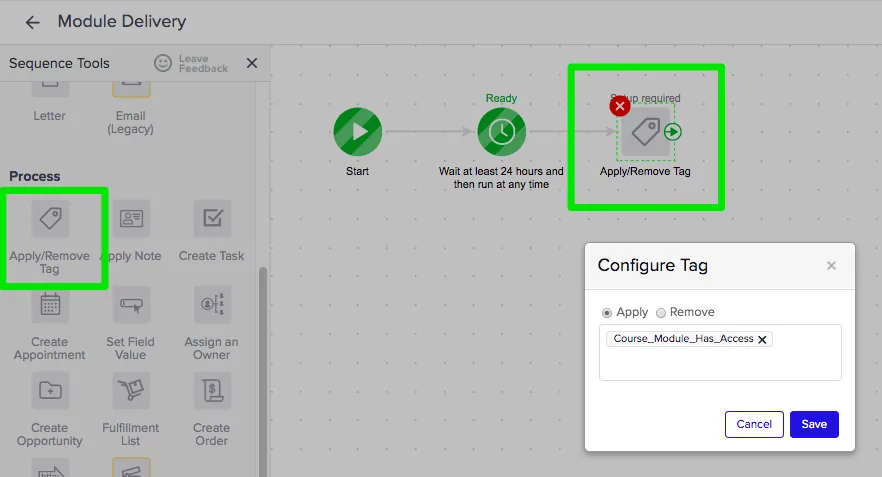Select the Set Field Value tool

click(x=131, y=304)
